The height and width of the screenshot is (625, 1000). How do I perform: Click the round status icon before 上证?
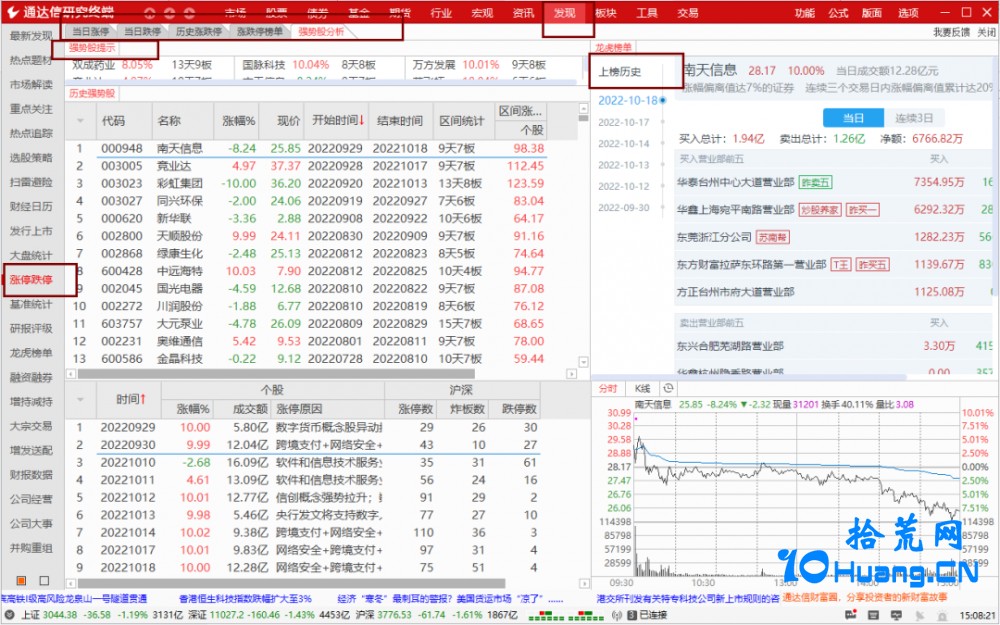point(10,615)
